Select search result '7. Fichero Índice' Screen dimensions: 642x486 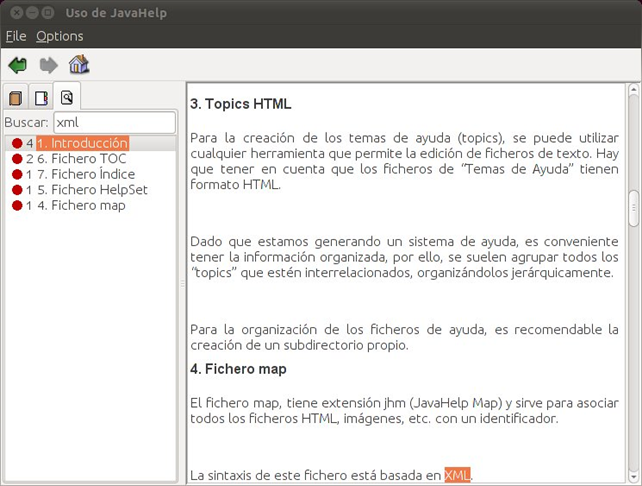[x=86, y=174]
